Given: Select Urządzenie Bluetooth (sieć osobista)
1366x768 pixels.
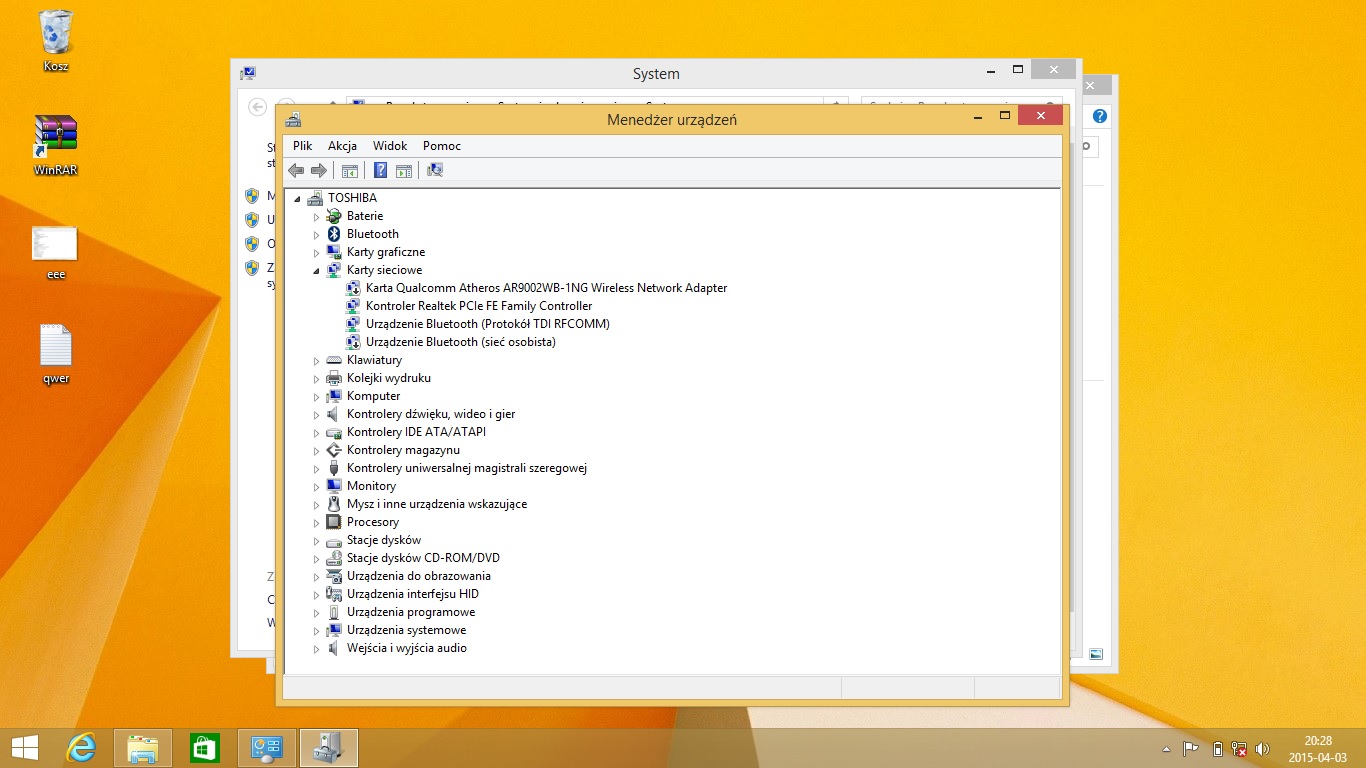Looking at the screenshot, I should (461, 342).
